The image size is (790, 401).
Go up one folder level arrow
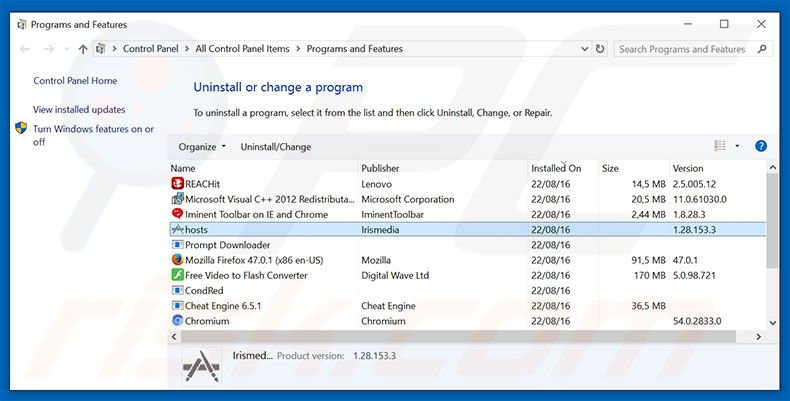point(83,49)
